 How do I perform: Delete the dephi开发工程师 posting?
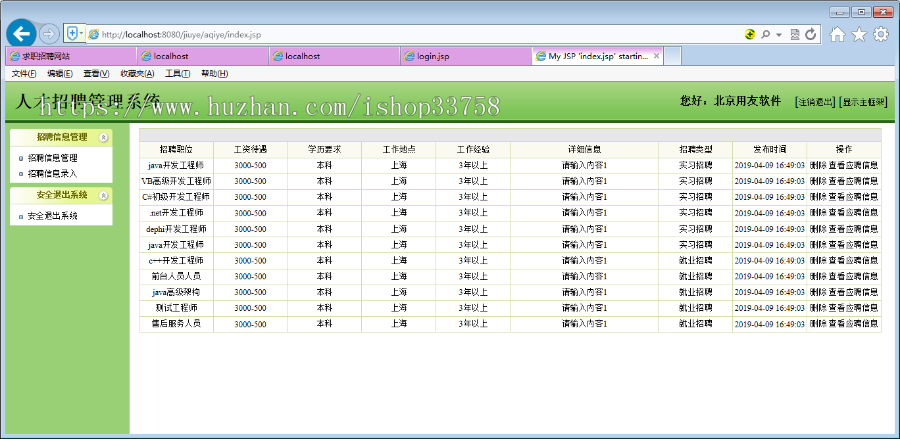pyautogui.click(x=818, y=228)
